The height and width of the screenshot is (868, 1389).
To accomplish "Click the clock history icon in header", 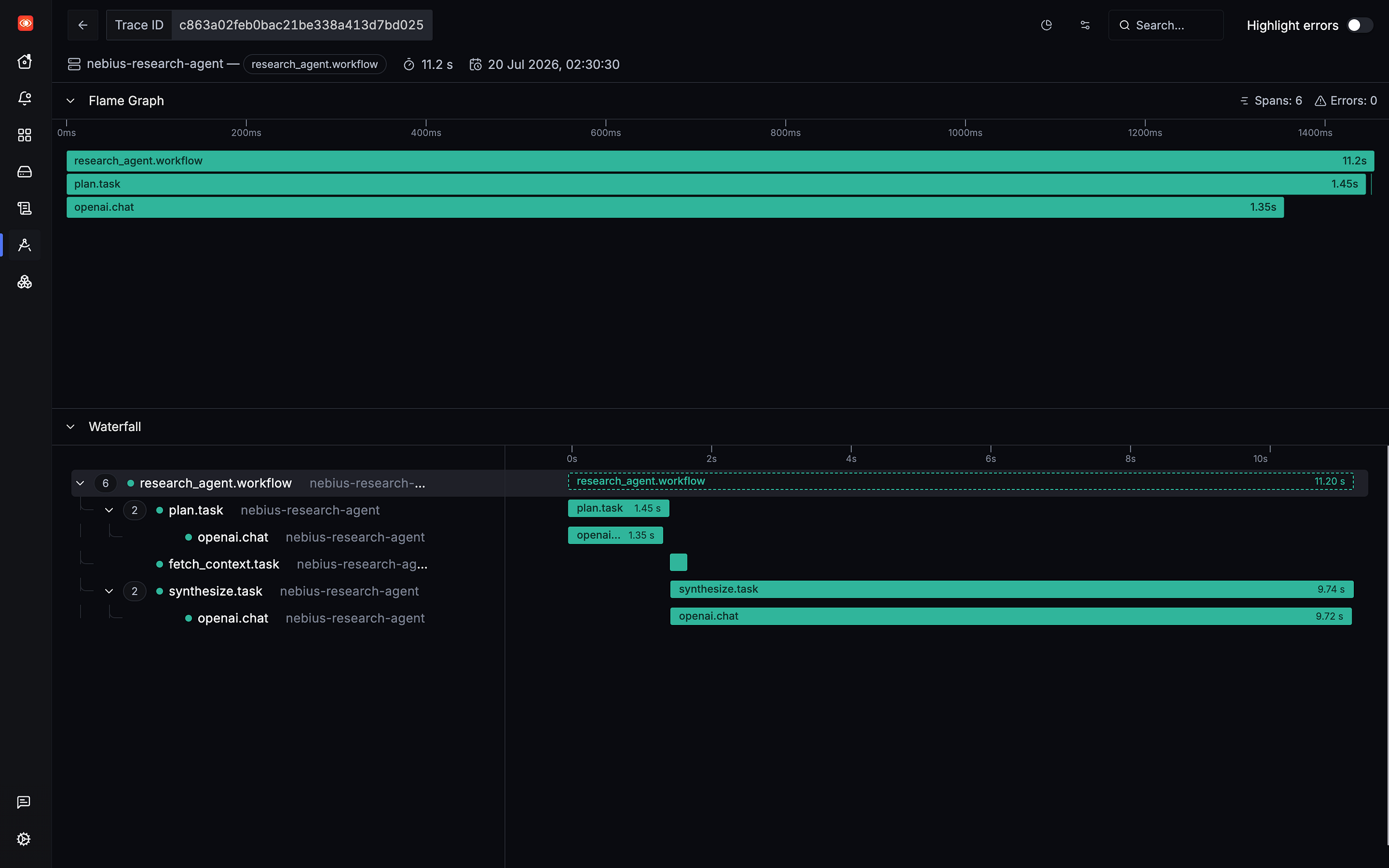I will (x=1047, y=25).
